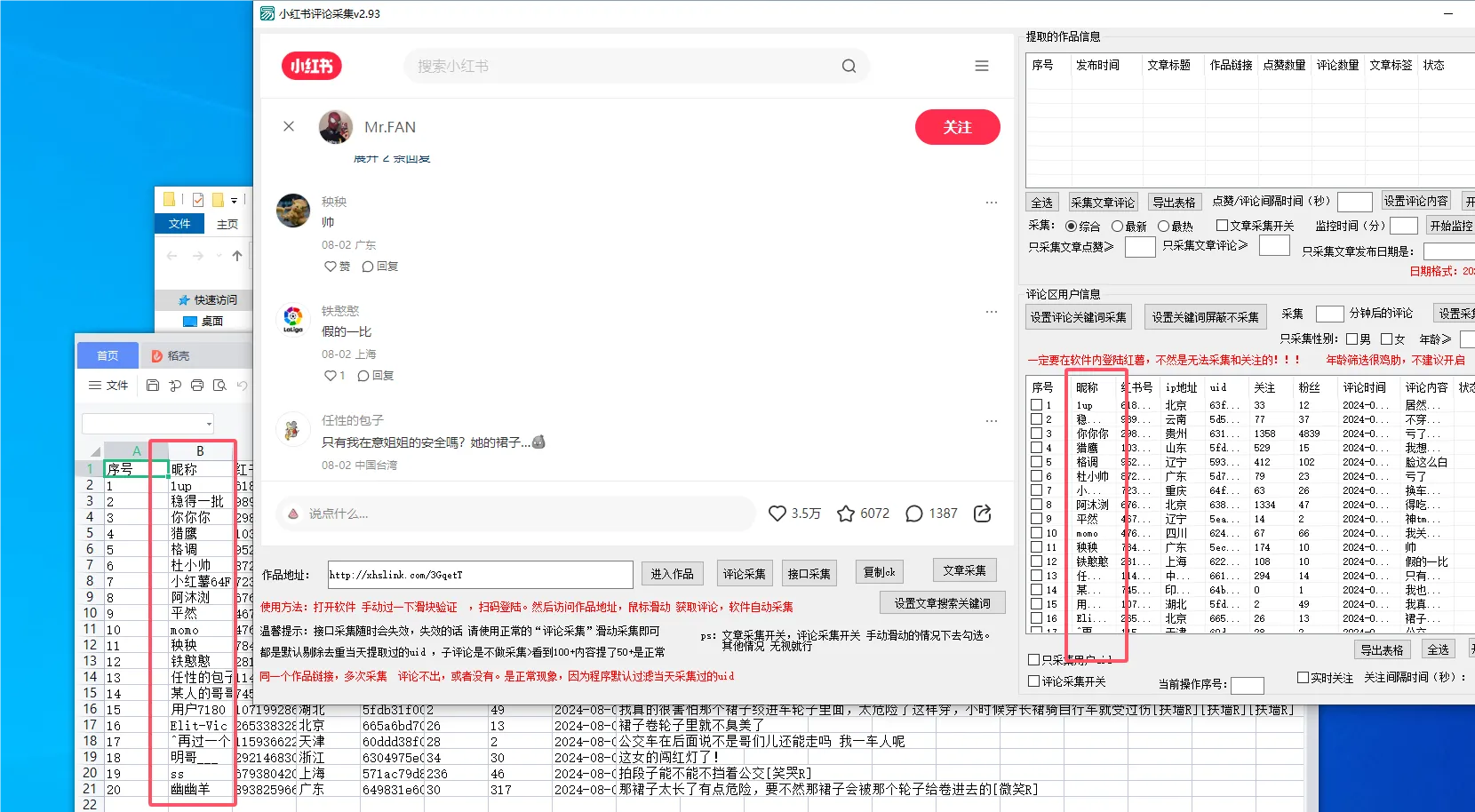
Task: Click the red 关注 follow button
Action: click(x=957, y=127)
